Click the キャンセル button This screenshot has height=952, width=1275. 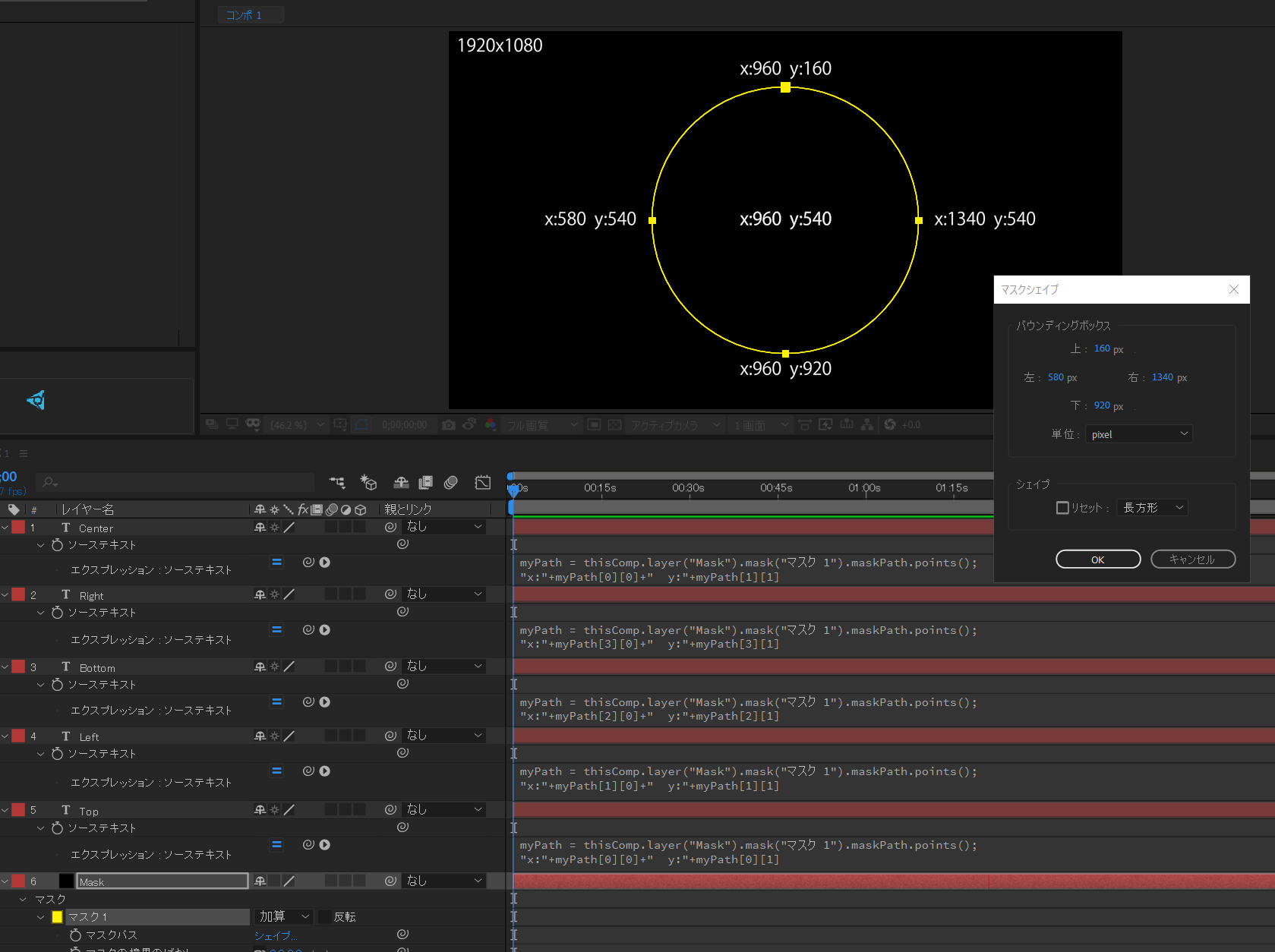(1192, 560)
